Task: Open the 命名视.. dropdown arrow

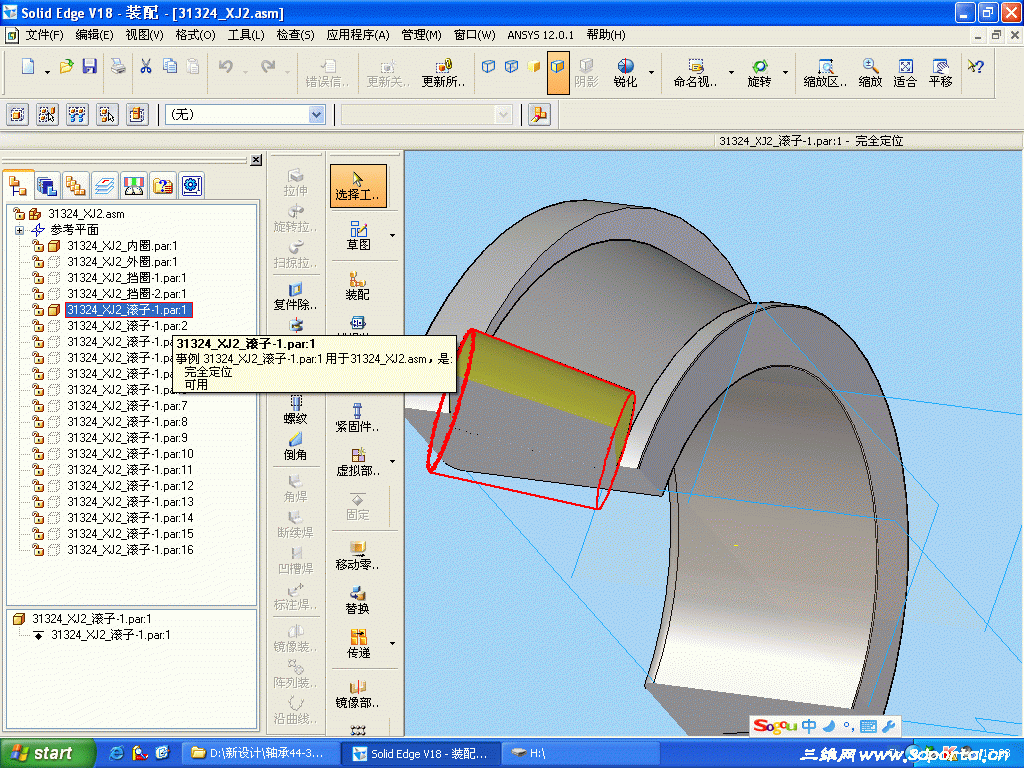Action: coord(731,72)
